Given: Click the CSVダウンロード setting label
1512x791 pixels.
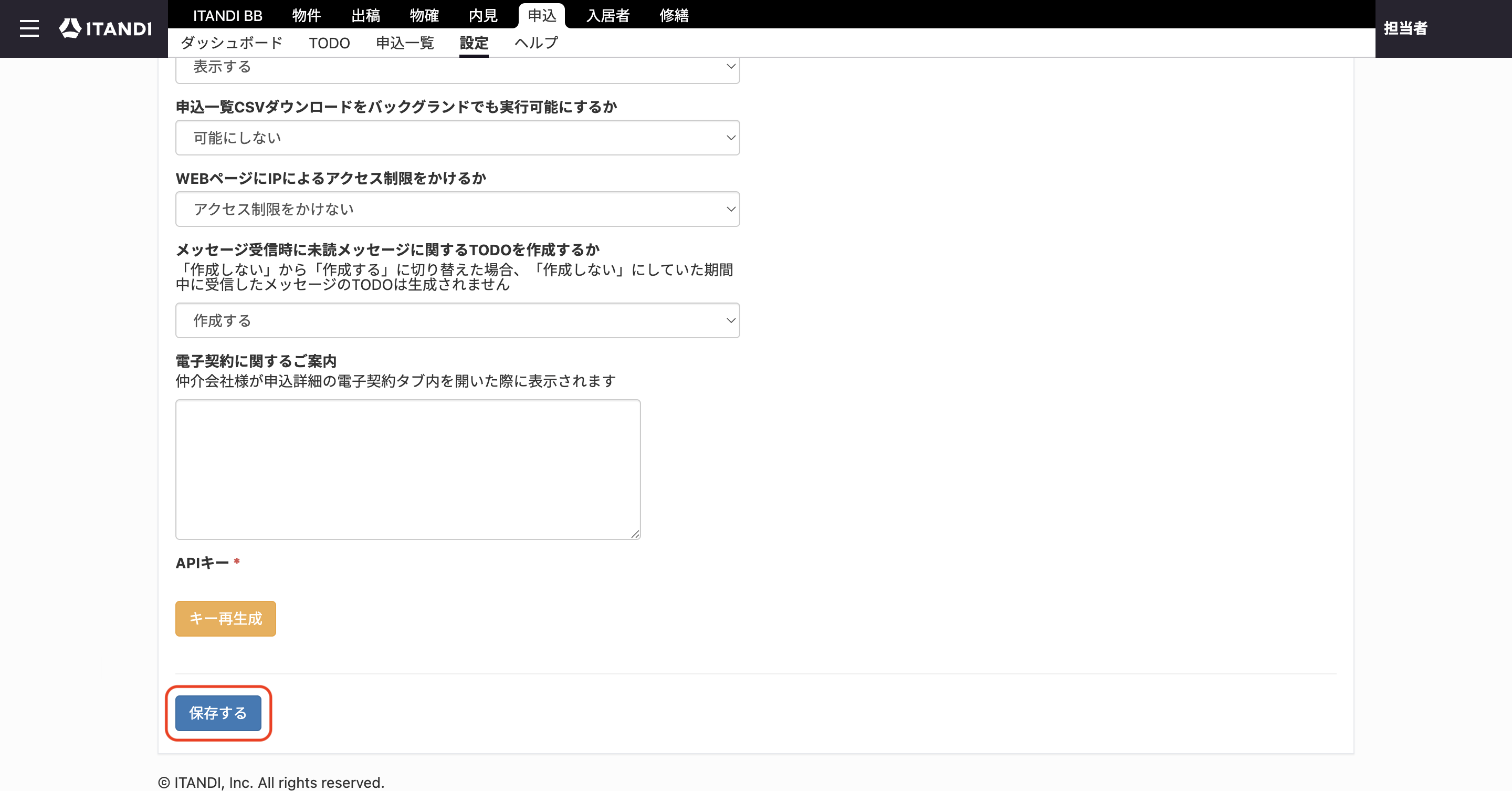Looking at the screenshot, I should coord(396,106).
